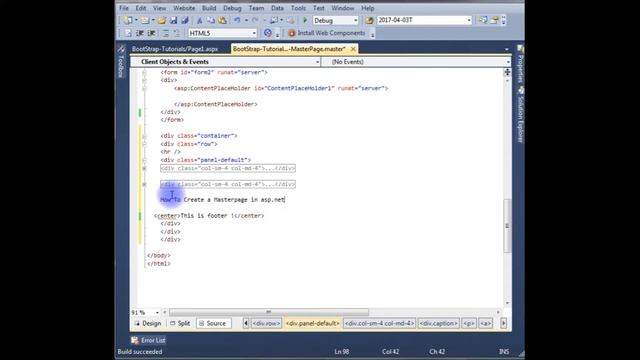
Task: Open the Properties side panel tab
Action: pos(520,63)
